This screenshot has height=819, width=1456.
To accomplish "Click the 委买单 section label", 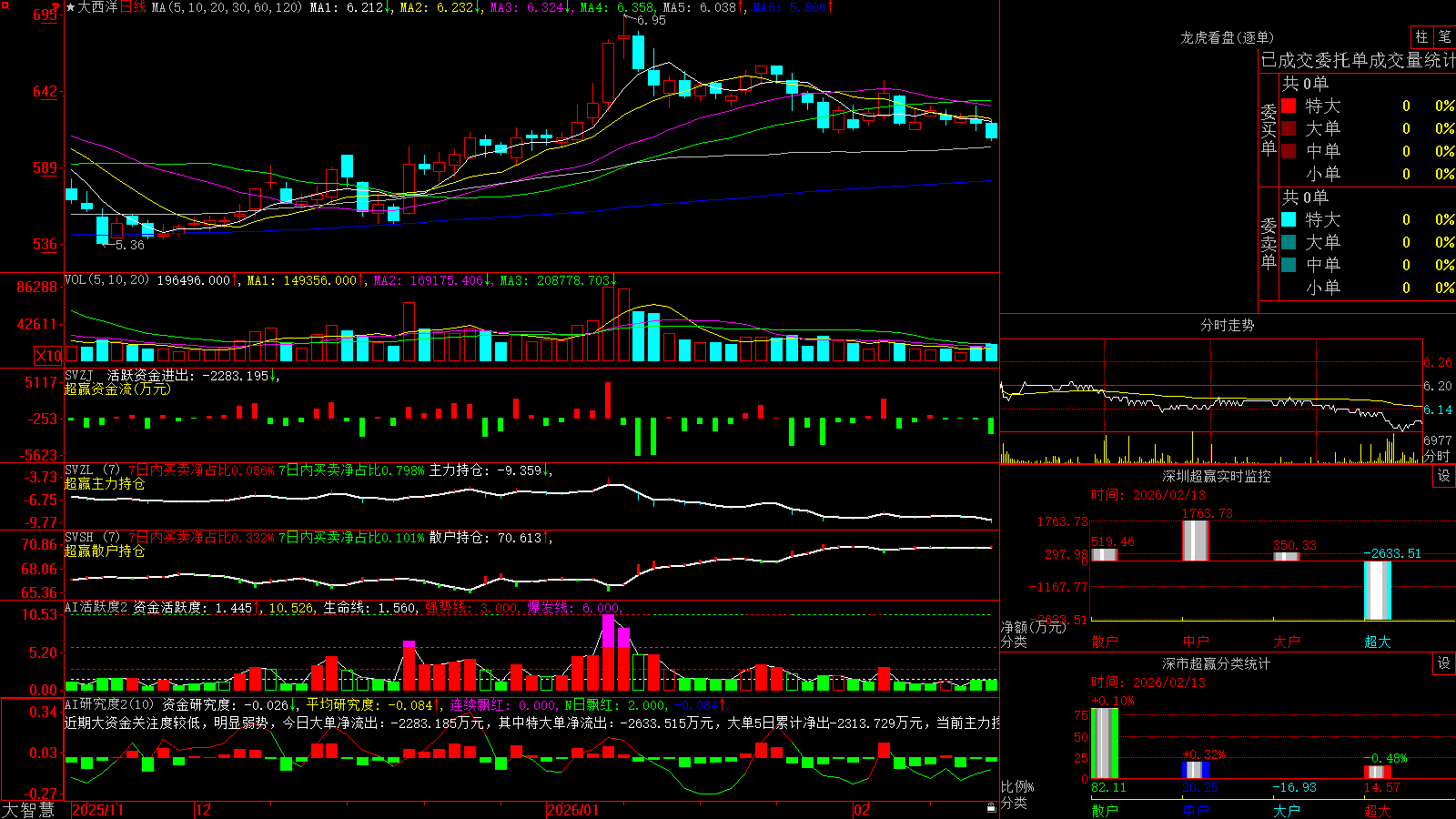I will pos(1269,128).
